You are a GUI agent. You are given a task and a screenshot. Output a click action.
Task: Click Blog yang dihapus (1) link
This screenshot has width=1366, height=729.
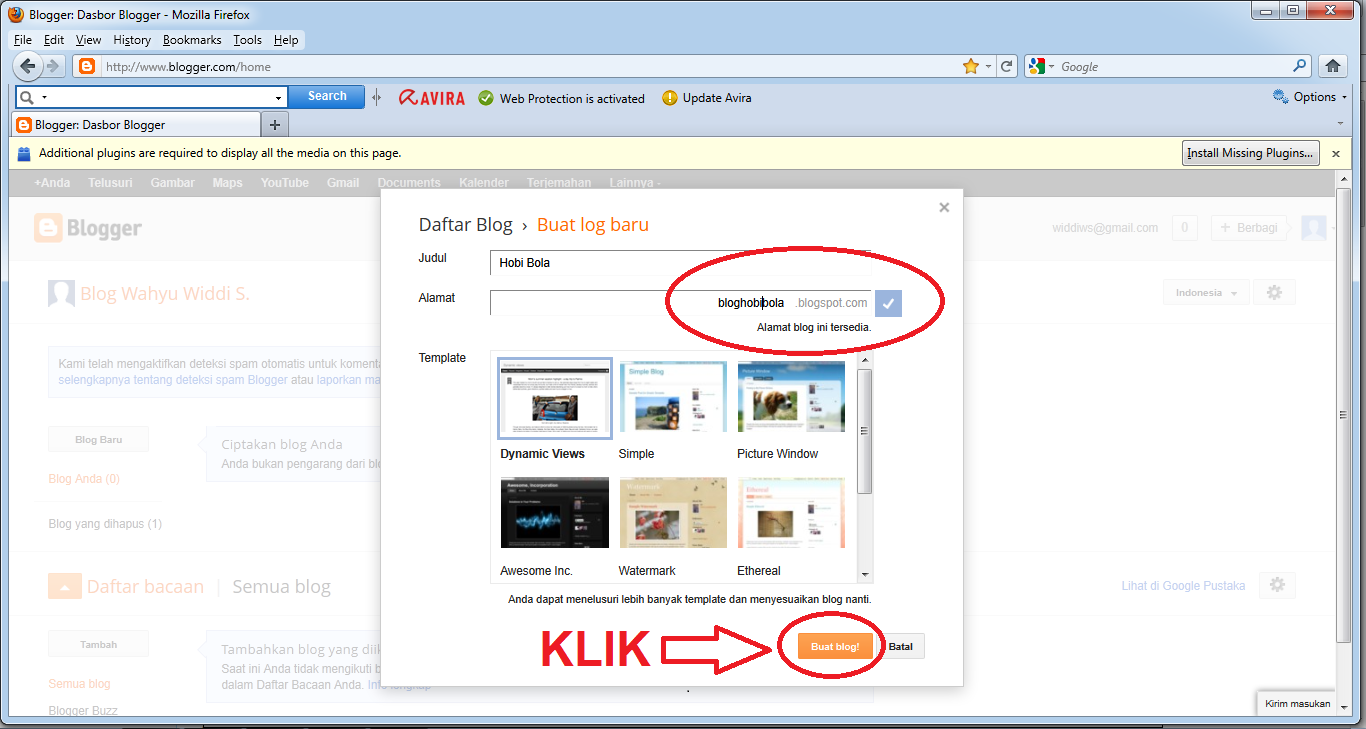[105, 524]
